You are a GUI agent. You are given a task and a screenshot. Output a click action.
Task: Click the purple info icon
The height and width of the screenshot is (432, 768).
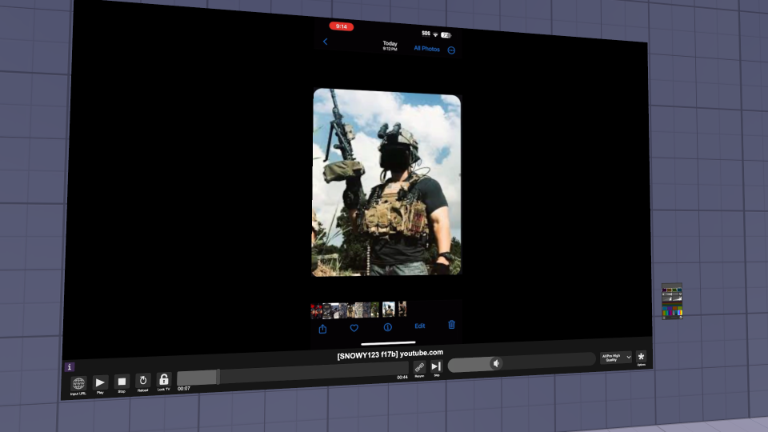pos(69,367)
